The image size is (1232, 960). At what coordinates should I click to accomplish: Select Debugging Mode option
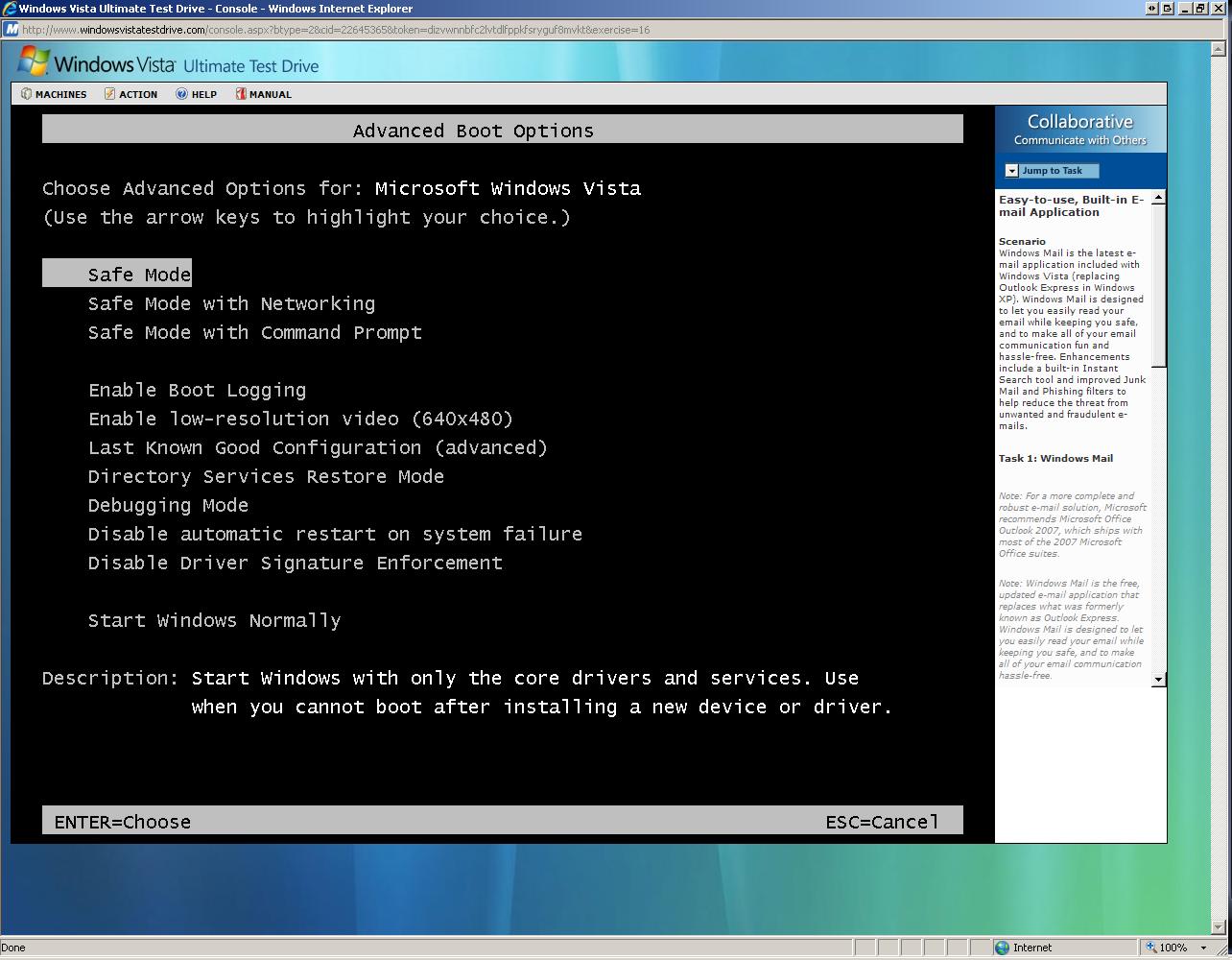point(168,505)
